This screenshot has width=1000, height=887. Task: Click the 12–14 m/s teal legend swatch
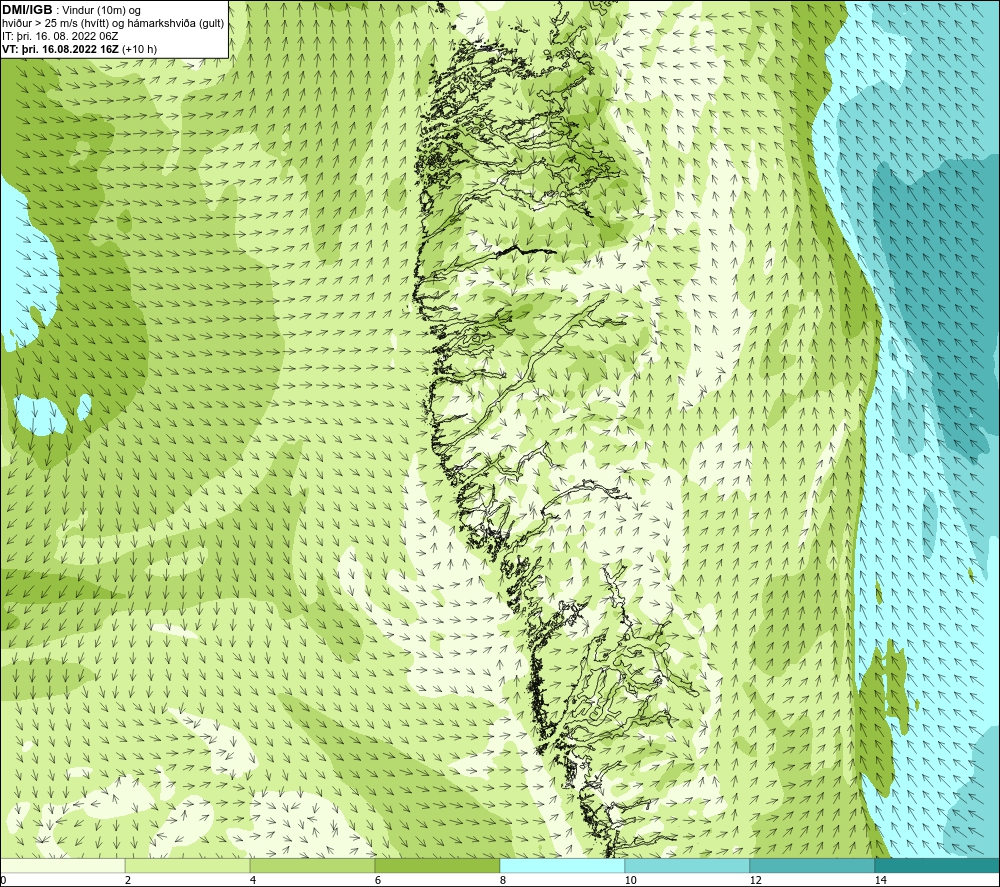[812, 865]
